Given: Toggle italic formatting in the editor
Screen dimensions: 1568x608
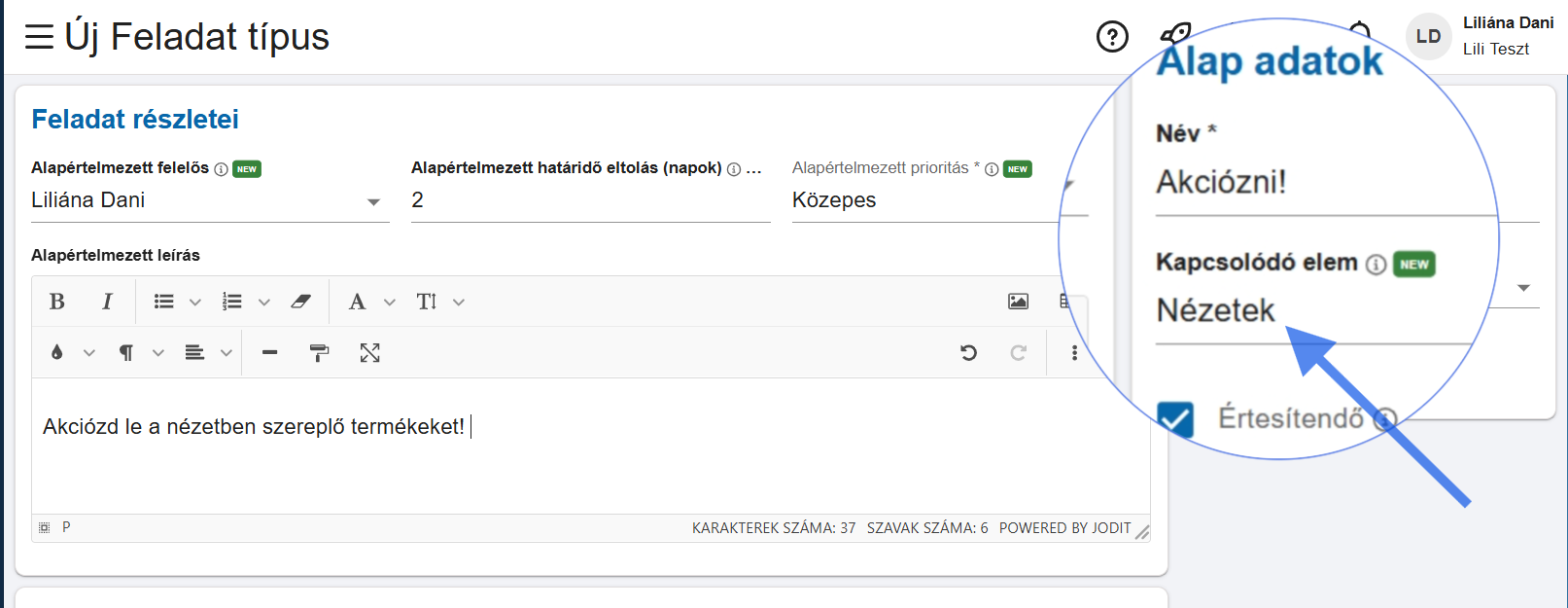Looking at the screenshot, I should coord(107,302).
